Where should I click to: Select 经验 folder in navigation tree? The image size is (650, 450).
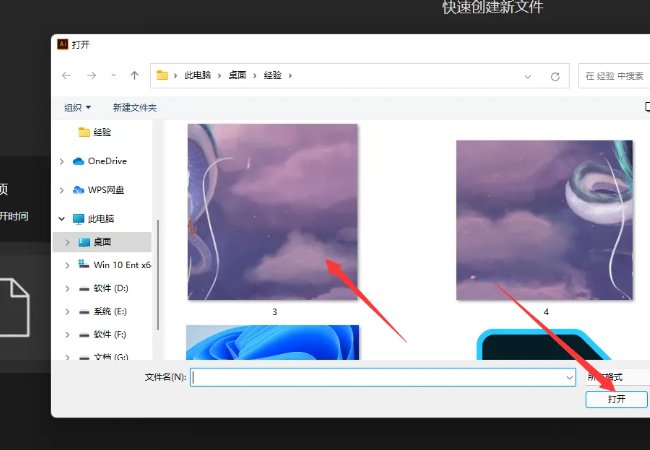point(95,132)
